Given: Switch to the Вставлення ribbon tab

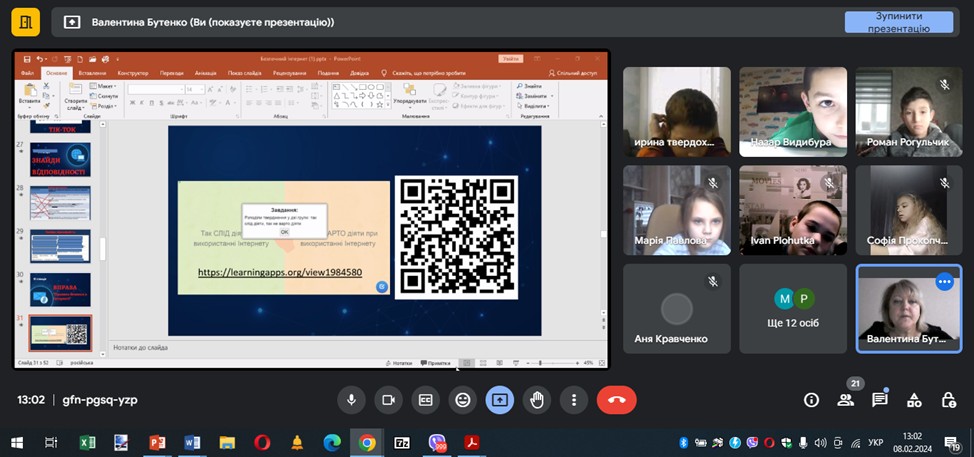Looking at the screenshot, I should point(93,73).
